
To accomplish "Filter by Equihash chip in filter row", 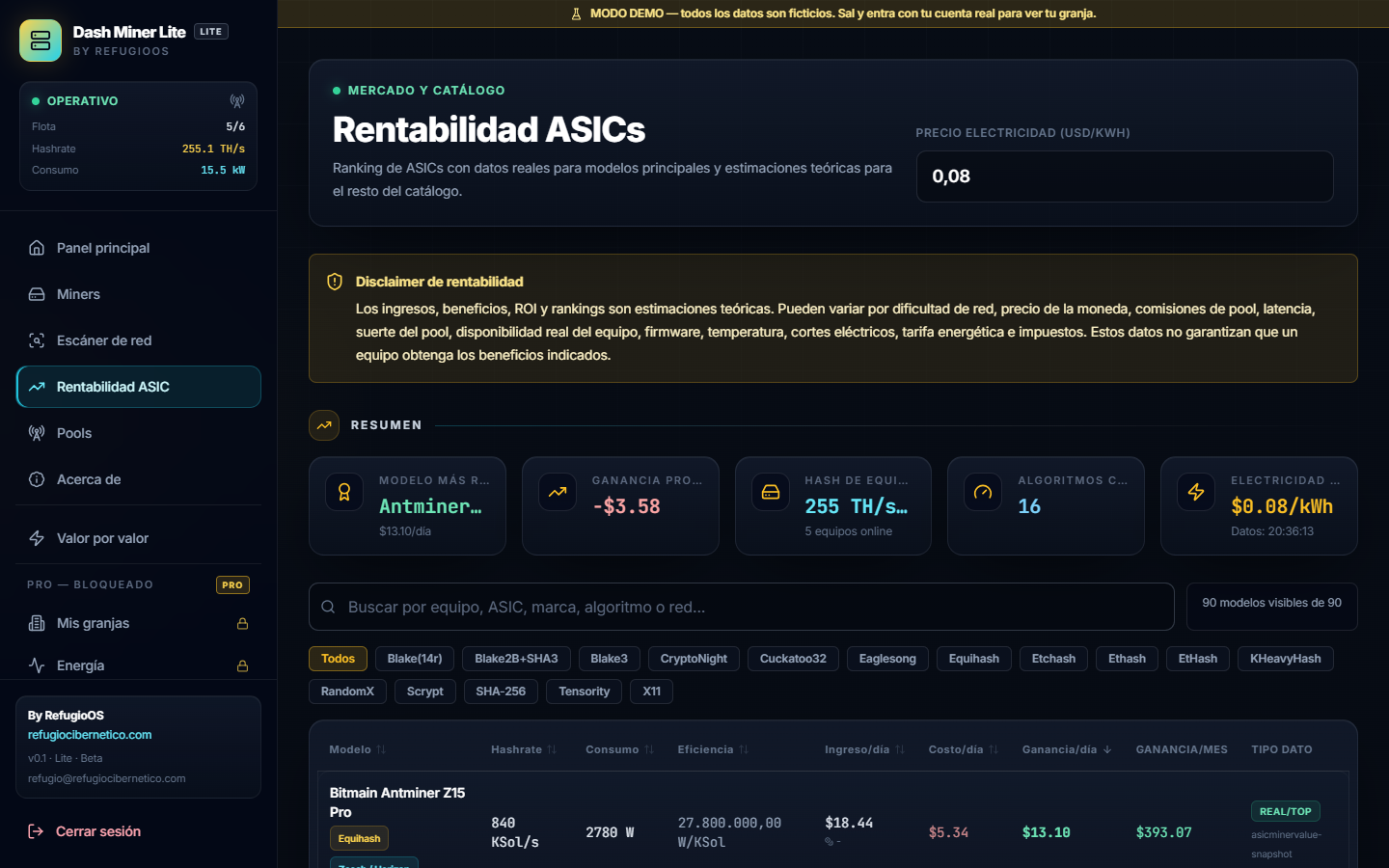I will 974,659.
